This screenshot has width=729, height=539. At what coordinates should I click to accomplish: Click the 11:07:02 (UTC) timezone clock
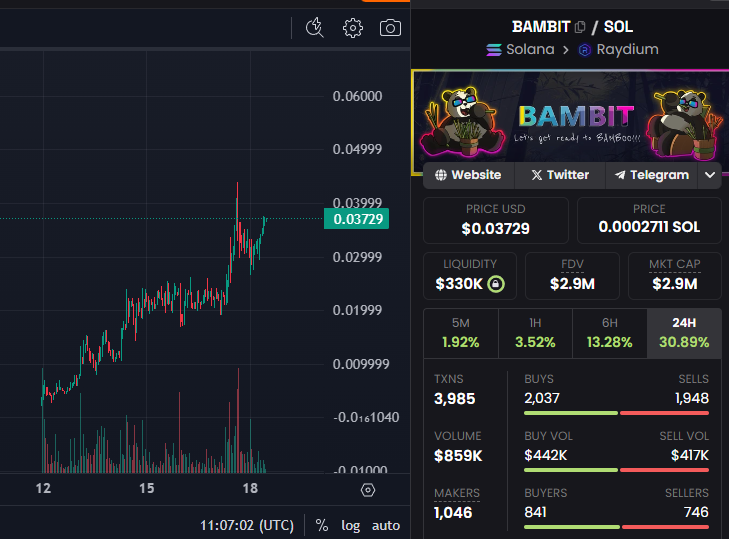(247, 526)
